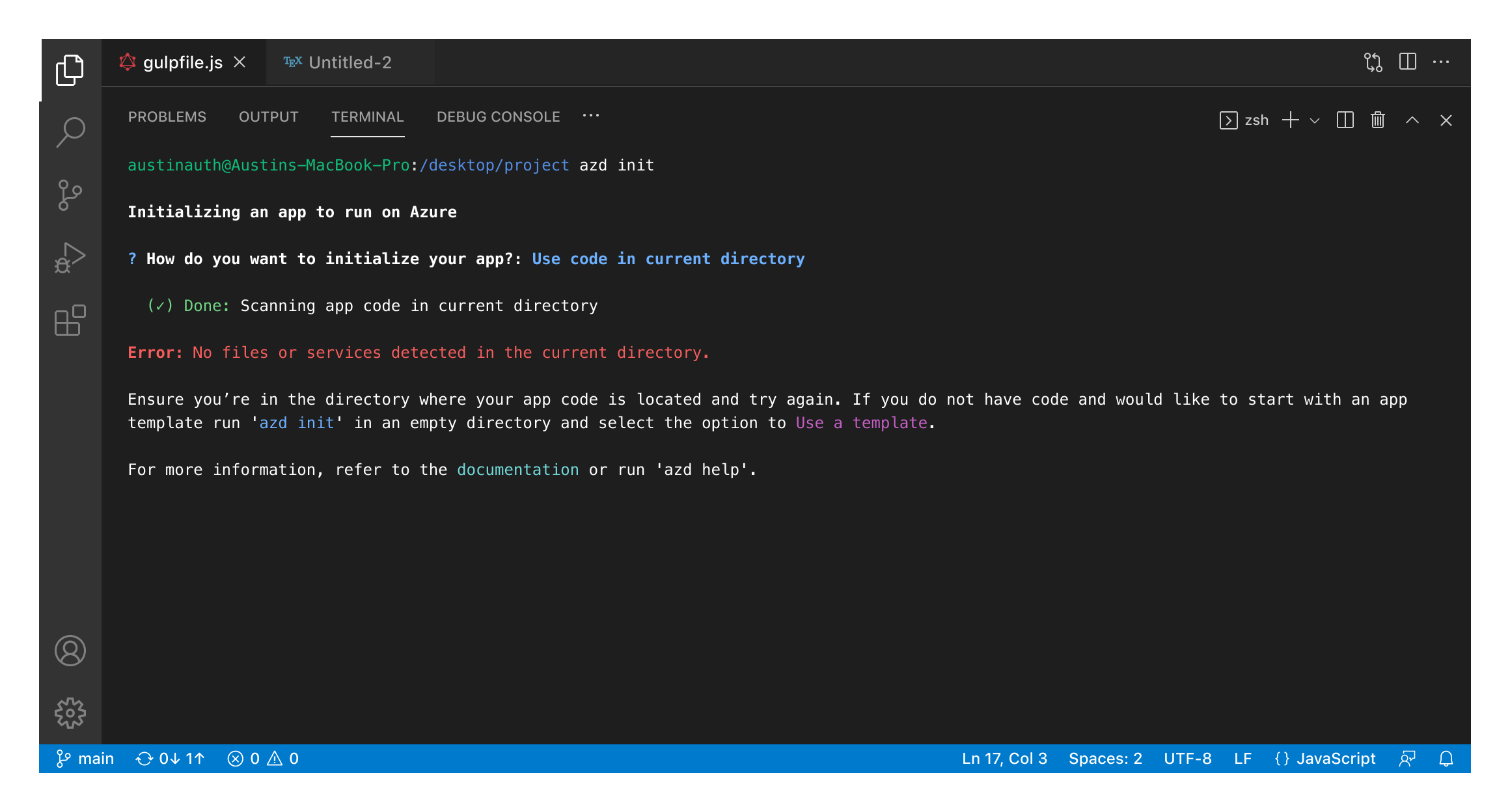Open the Manage gear menu
The image size is (1510, 812).
pos(70,712)
